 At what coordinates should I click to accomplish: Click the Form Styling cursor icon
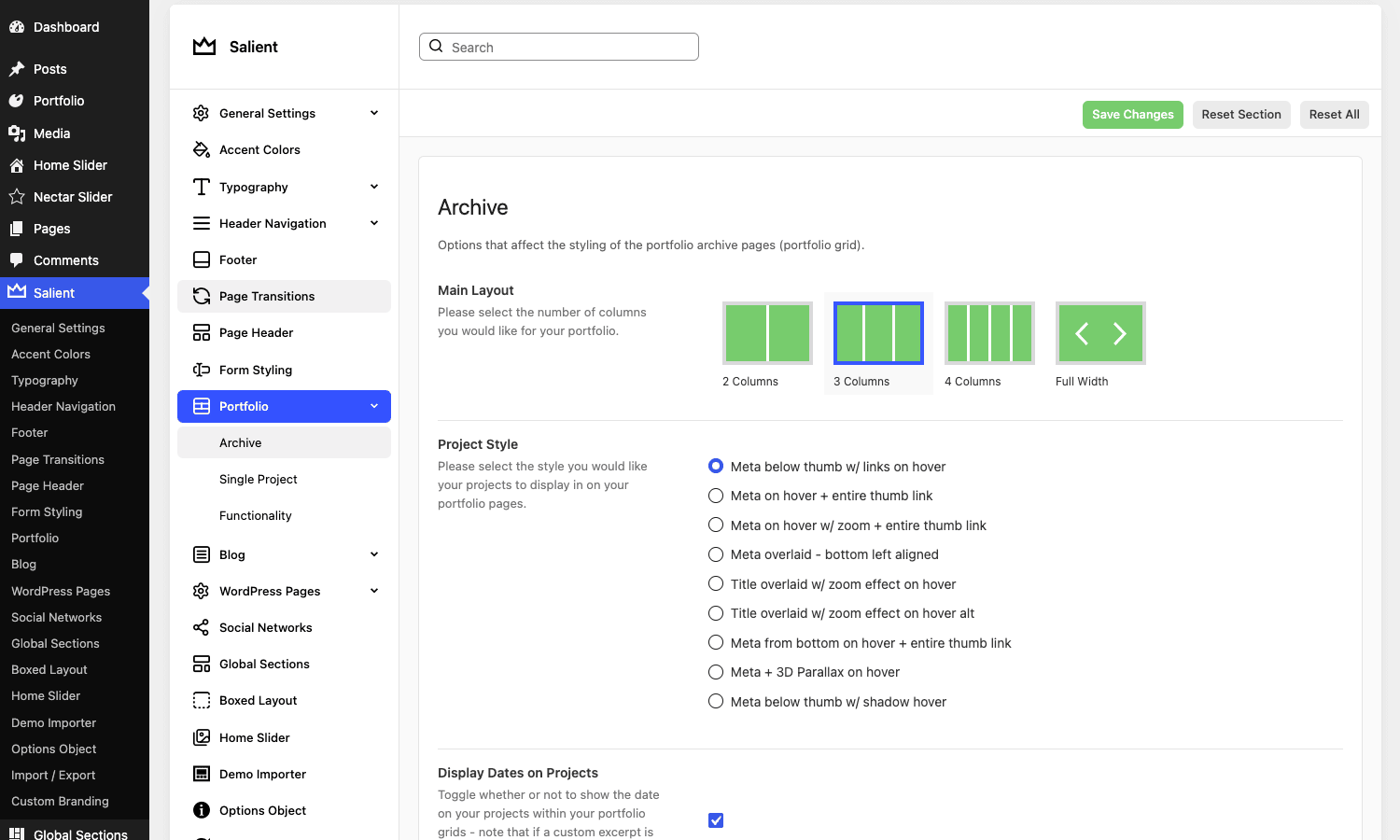click(x=202, y=370)
